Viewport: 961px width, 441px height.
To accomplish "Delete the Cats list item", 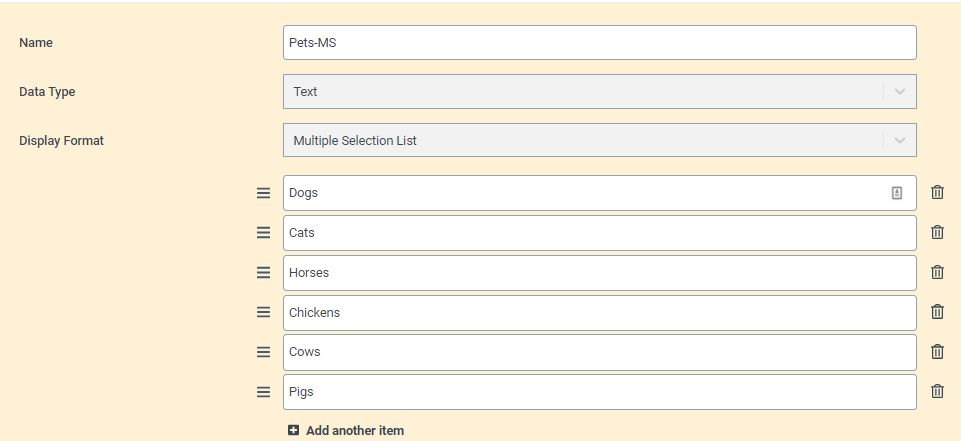I will (937, 232).
